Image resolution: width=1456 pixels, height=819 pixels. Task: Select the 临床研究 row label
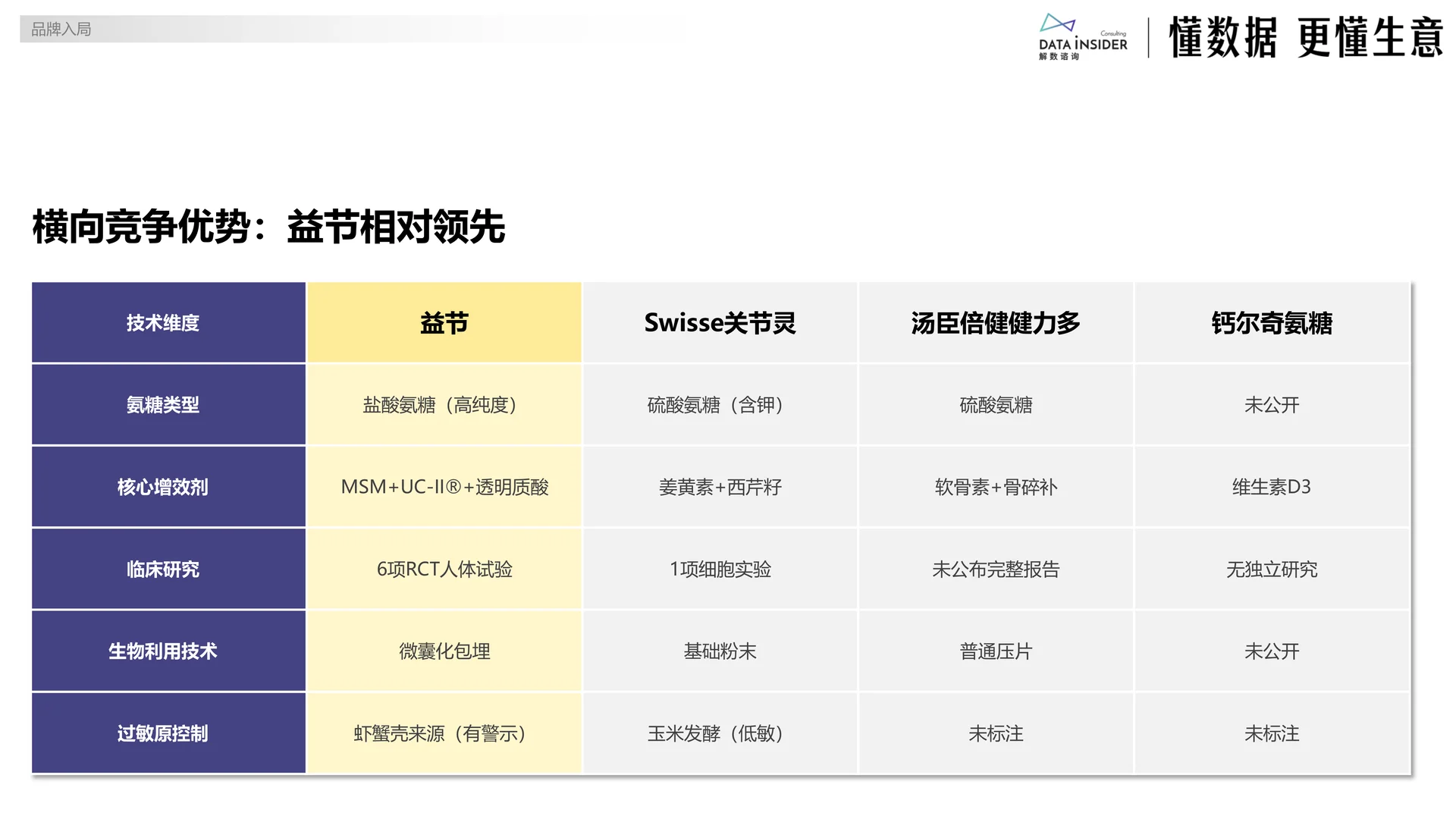(x=167, y=570)
